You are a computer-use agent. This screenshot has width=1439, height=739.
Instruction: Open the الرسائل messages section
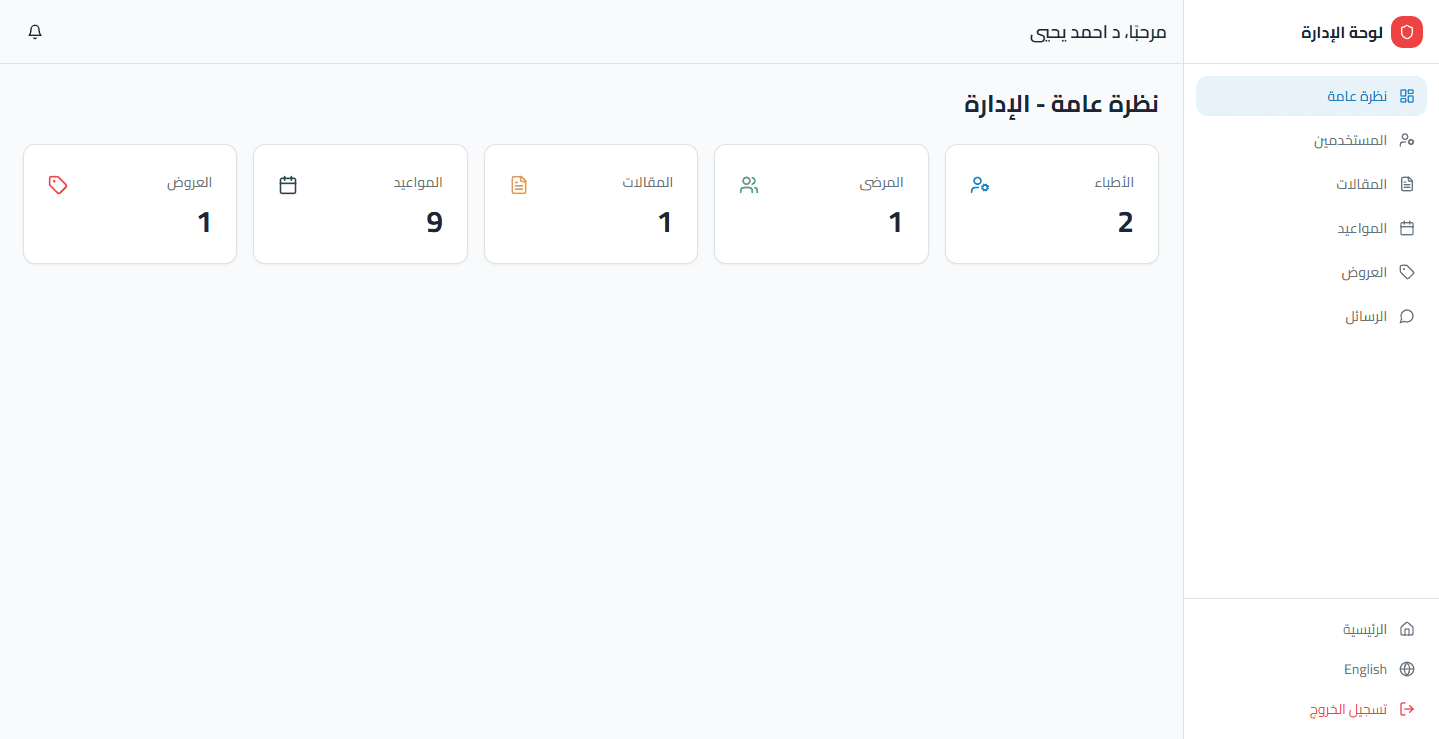tap(1311, 316)
